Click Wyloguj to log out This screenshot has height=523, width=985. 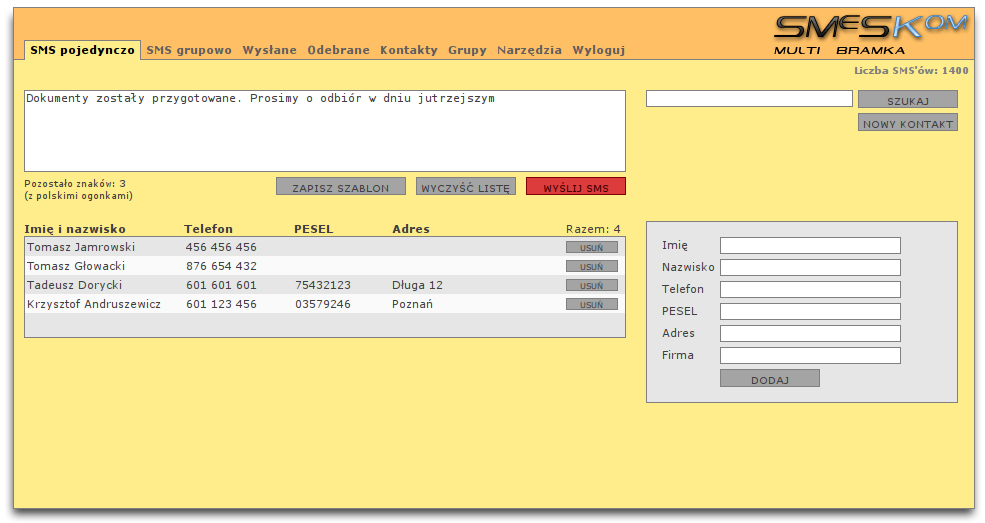(598, 50)
